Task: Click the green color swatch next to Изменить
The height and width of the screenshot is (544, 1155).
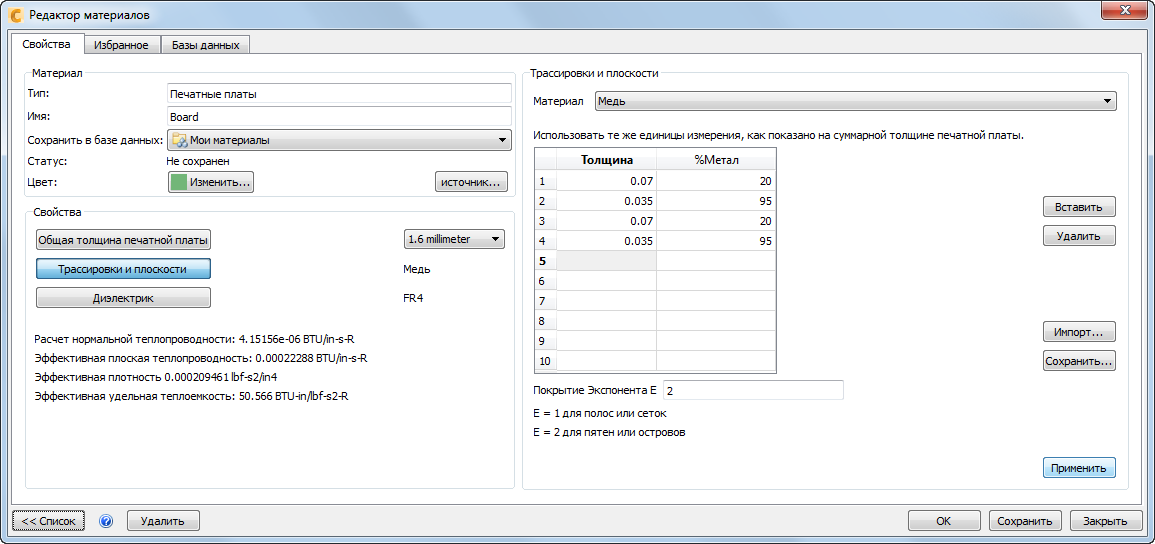Action: click(x=178, y=182)
